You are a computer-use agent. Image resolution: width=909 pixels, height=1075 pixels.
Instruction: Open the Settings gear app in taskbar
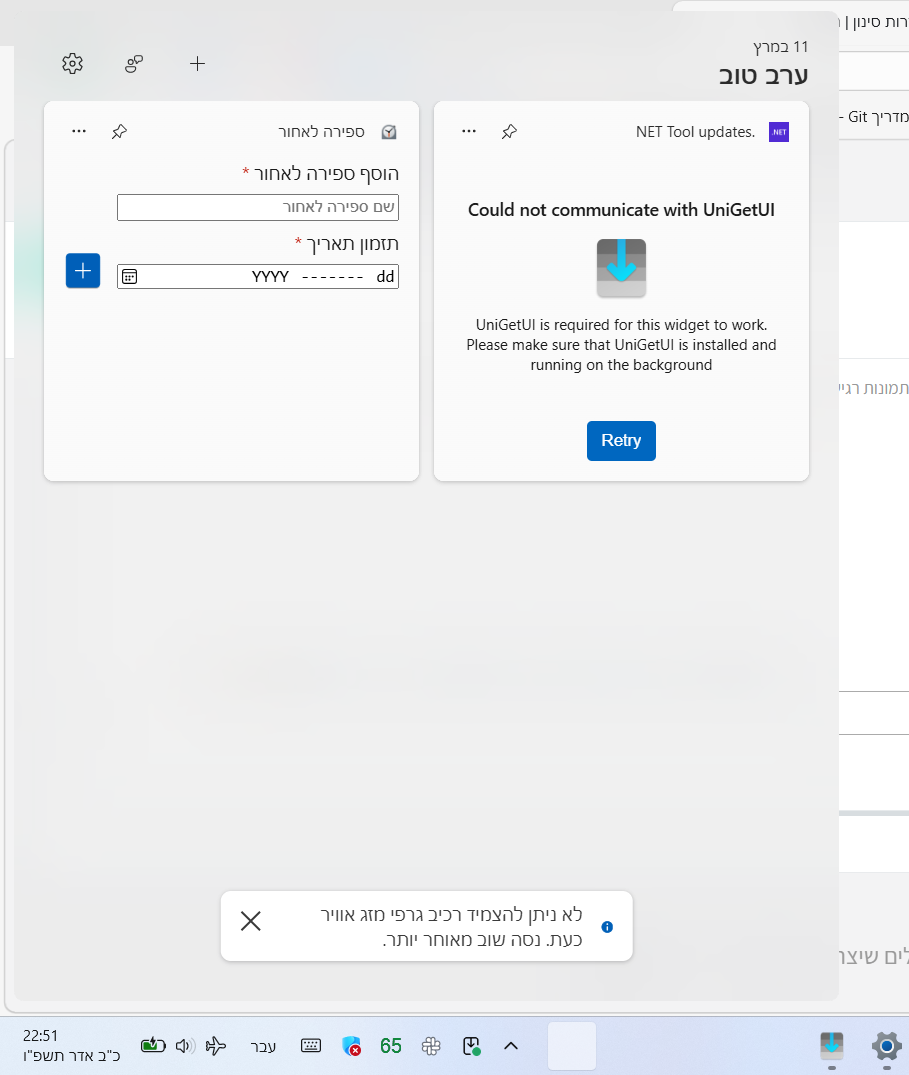pos(886,1046)
